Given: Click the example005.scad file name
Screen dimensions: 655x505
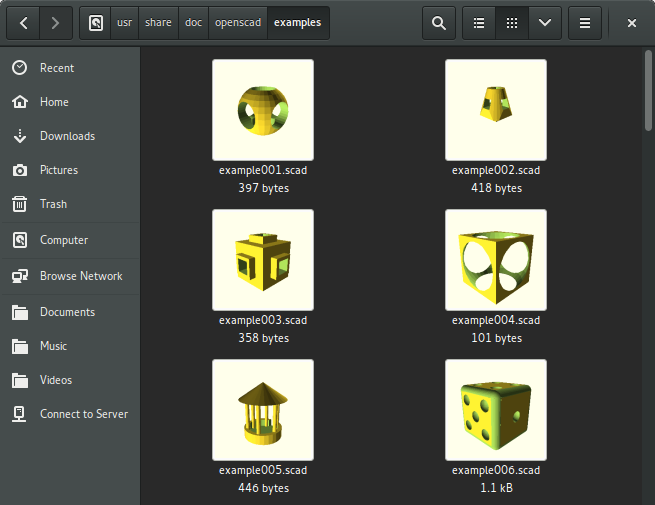Looking at the screenshot, I should click(263, 470).
